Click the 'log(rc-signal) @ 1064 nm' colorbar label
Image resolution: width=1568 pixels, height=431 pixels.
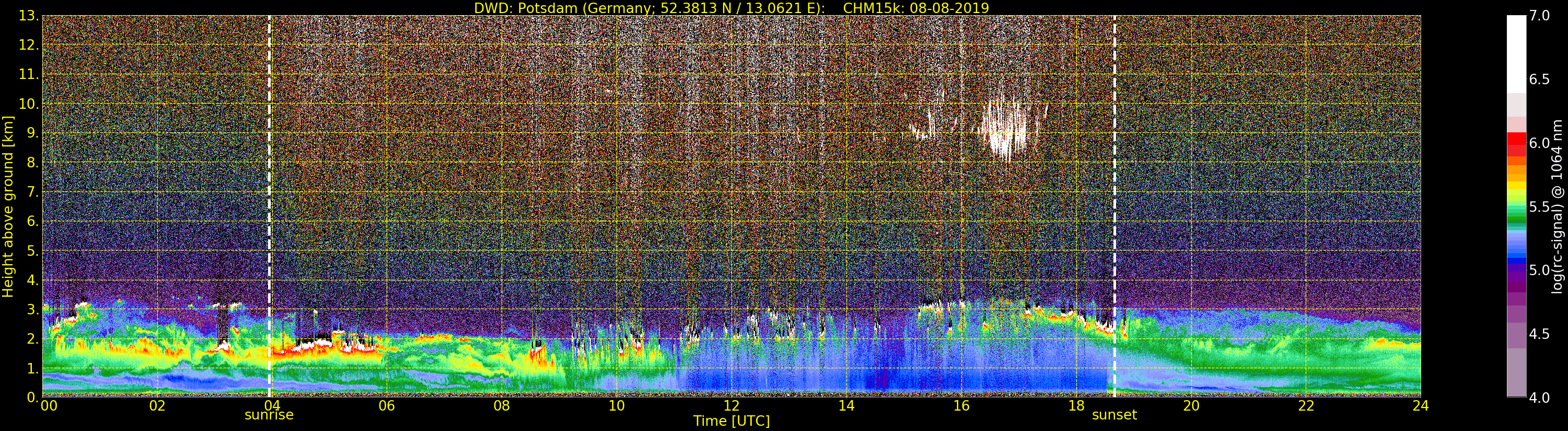tap(1557, 207)
